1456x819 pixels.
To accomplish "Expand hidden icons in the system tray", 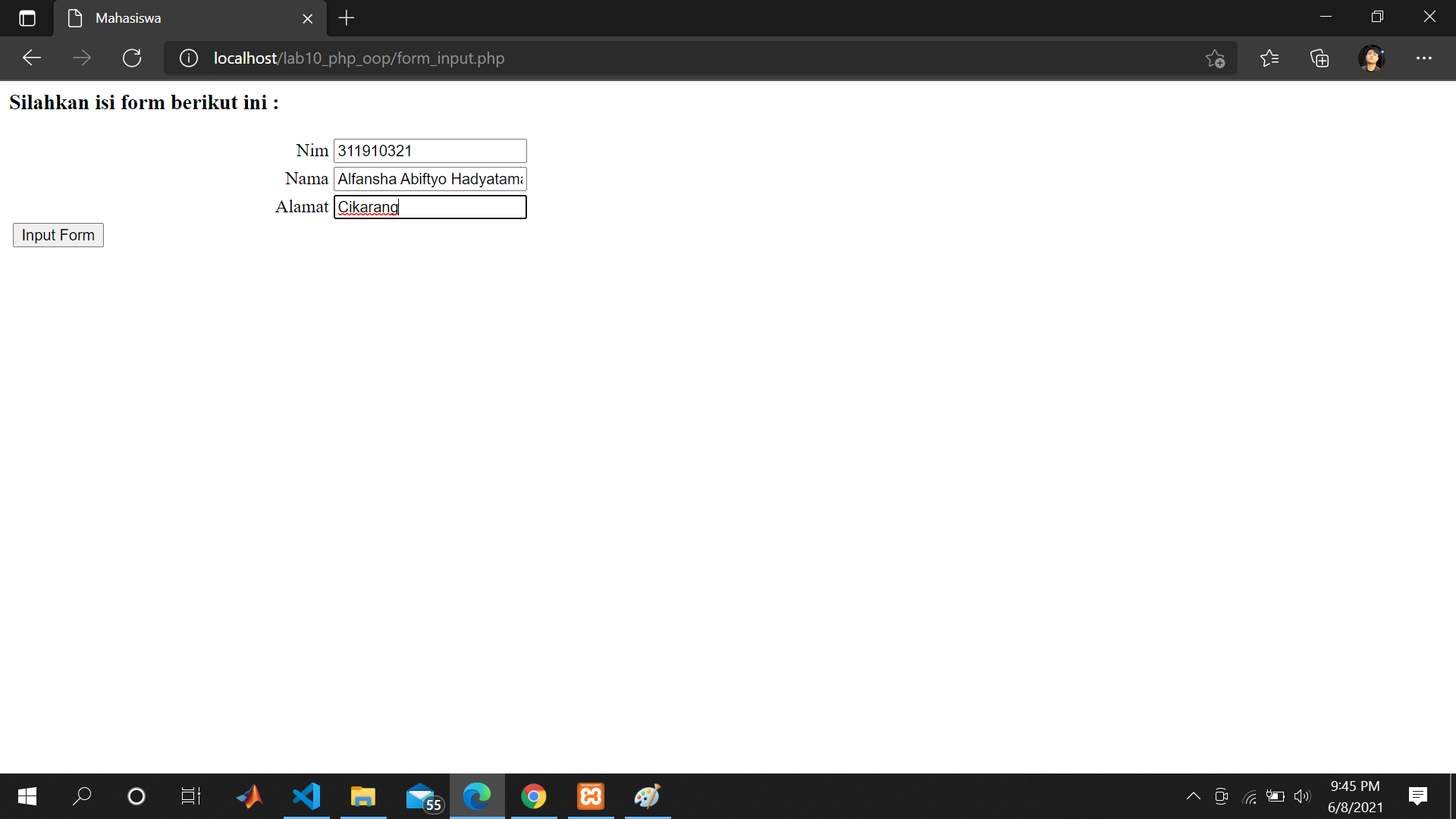I will pyautogui.click(x=1194, y=795).
